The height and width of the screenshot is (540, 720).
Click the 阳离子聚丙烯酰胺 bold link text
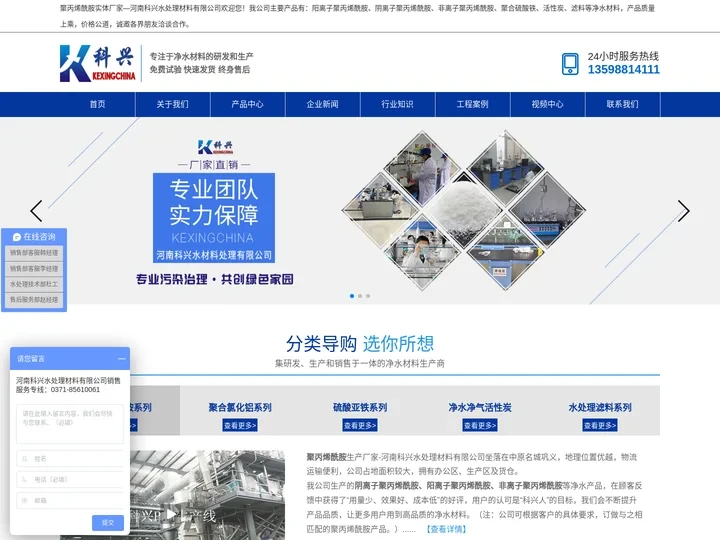(460, 485)
